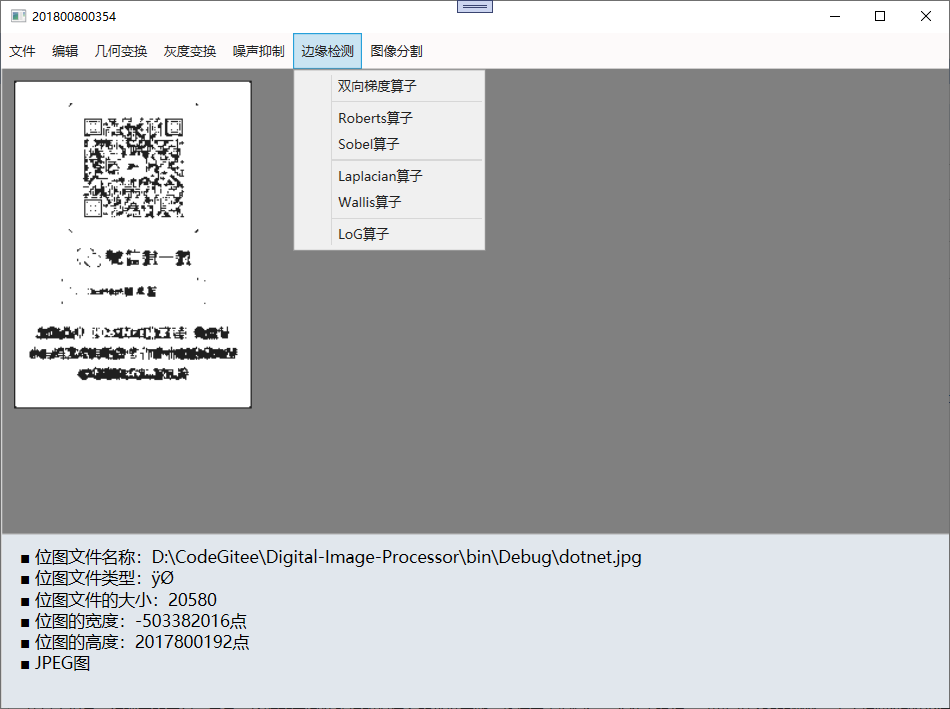Click the application icon in title bar

[x=18, y=16]
